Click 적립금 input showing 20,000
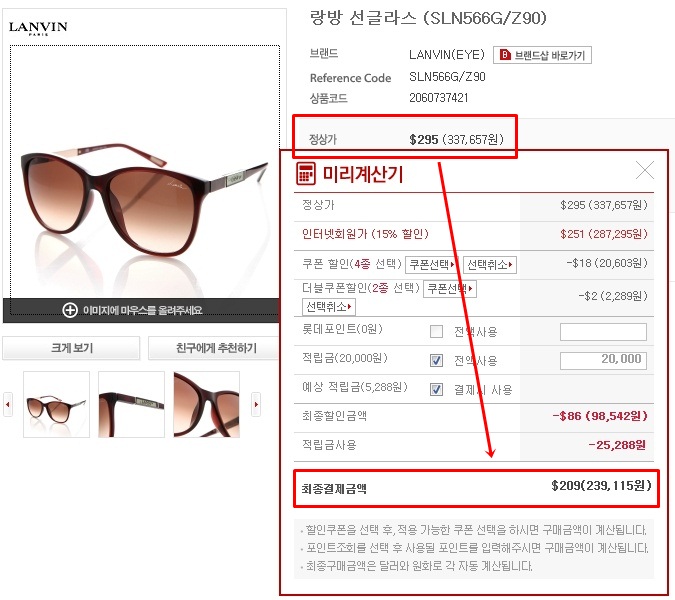 point(603,360)
